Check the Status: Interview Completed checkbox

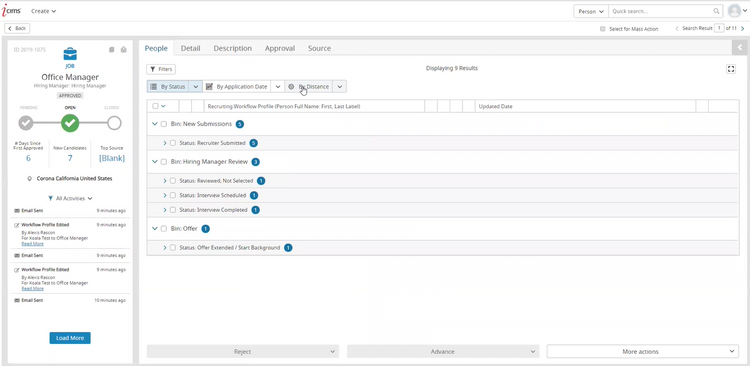[173, 210]
